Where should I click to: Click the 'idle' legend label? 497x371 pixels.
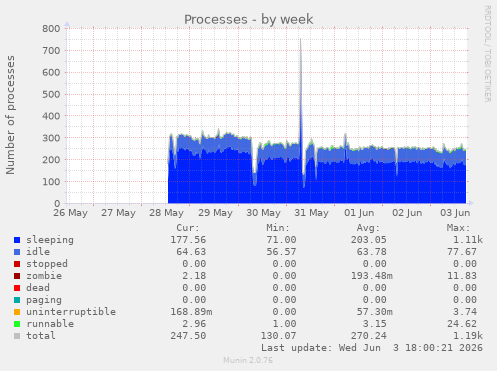(38, 252)
